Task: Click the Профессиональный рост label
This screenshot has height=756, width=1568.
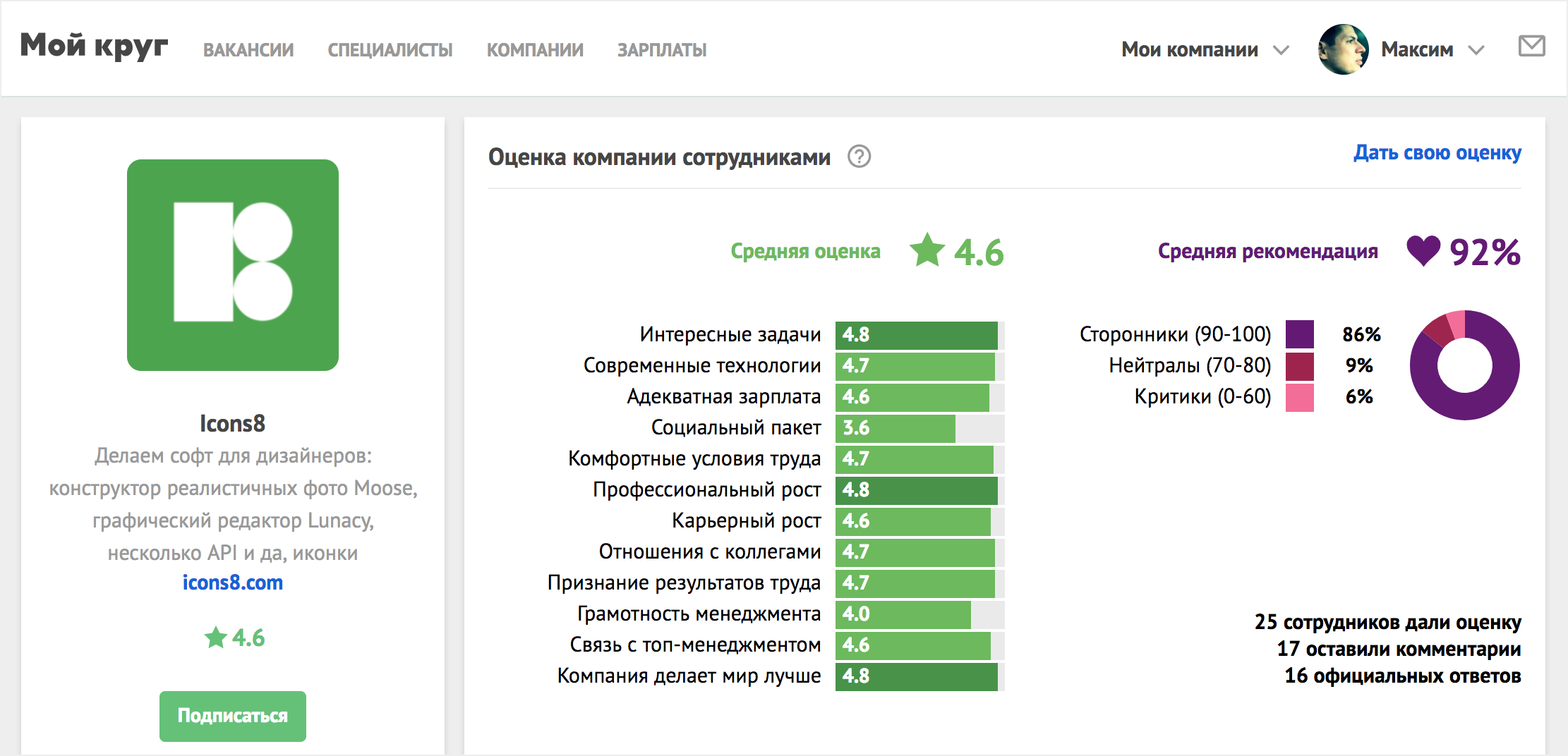Action: (x=706, y=489)
